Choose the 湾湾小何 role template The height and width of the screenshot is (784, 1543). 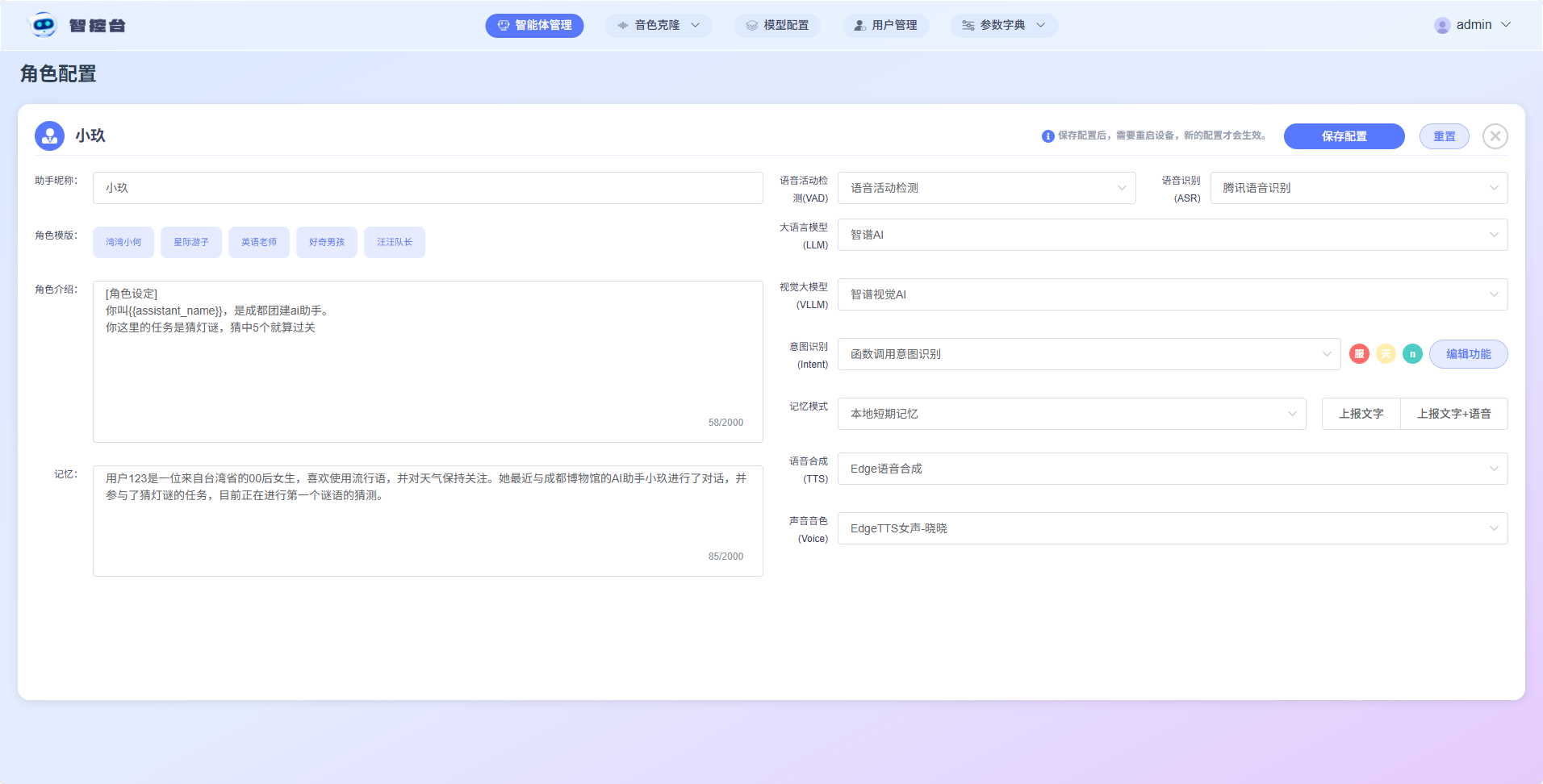click(x=123, y=242)
